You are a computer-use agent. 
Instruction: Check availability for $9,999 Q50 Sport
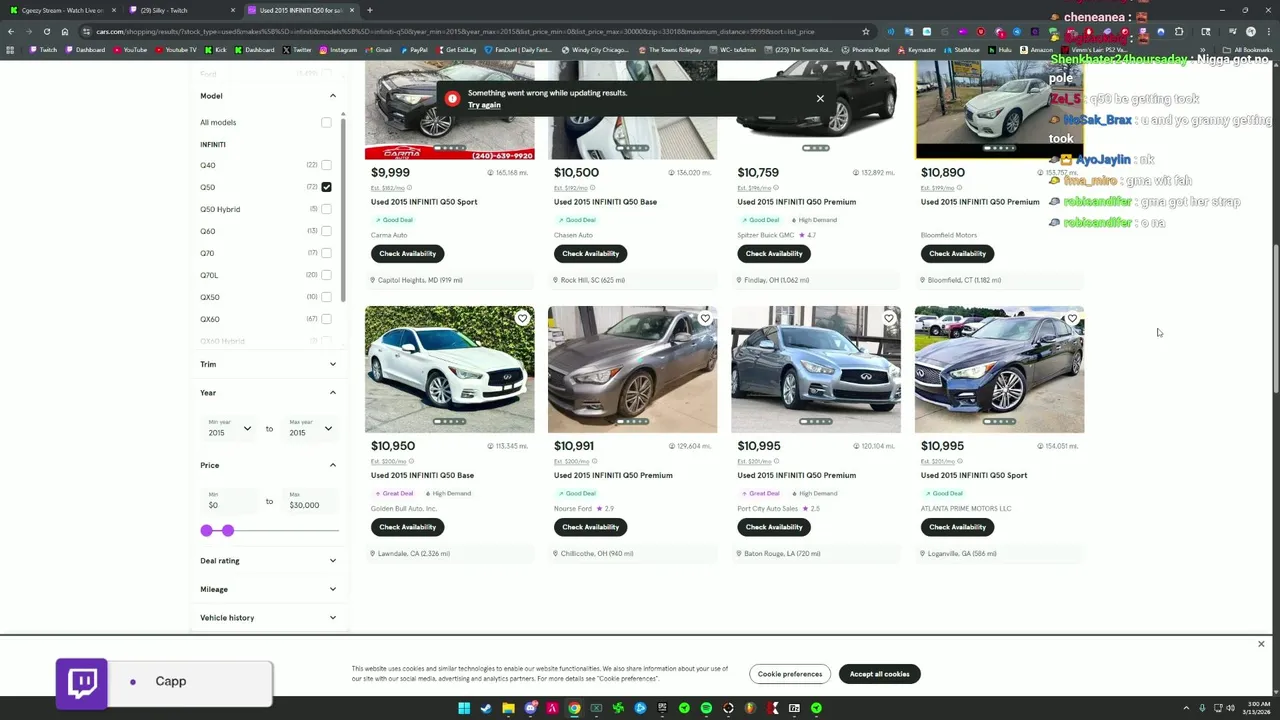[x=407, y=254]
